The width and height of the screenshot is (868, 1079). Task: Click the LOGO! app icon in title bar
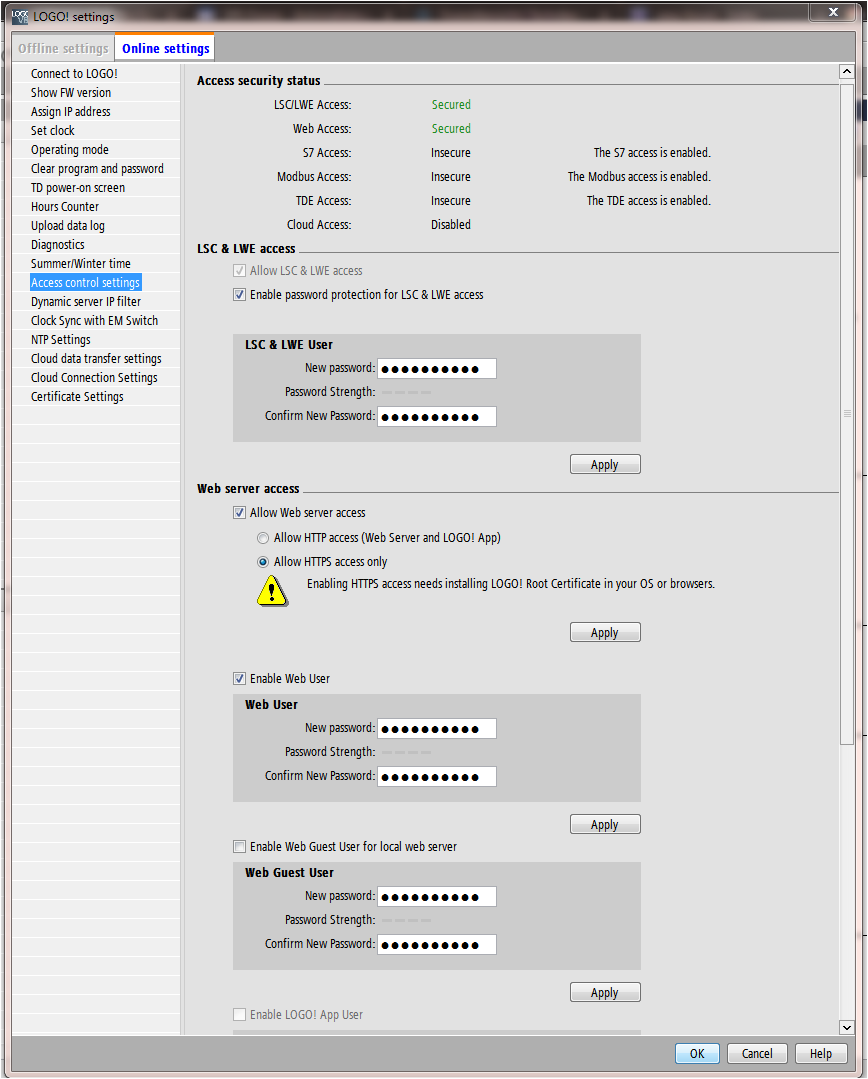point(20,17)
